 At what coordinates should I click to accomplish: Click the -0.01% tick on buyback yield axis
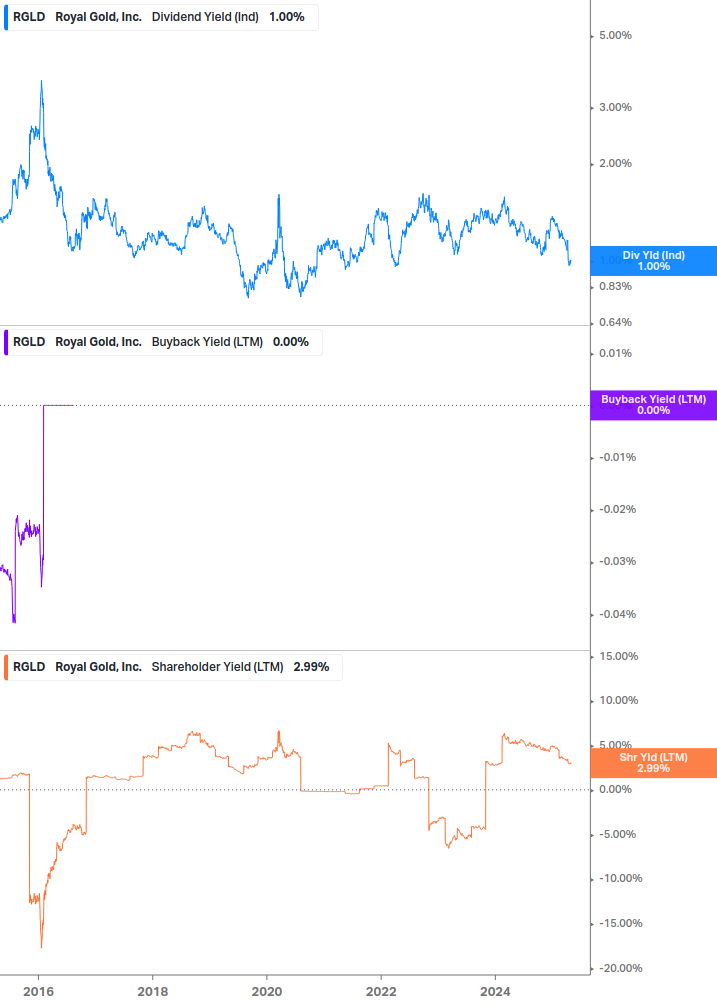[617, 458]
